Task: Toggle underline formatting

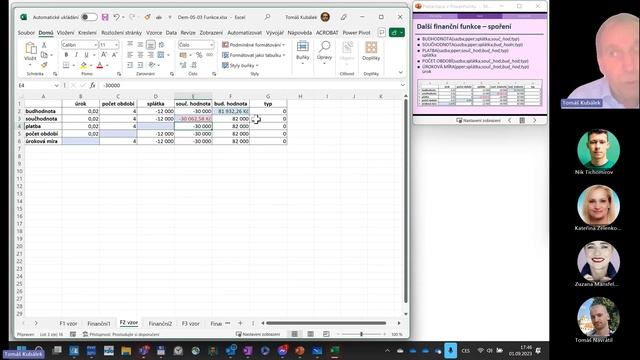Action: (86, 55)
